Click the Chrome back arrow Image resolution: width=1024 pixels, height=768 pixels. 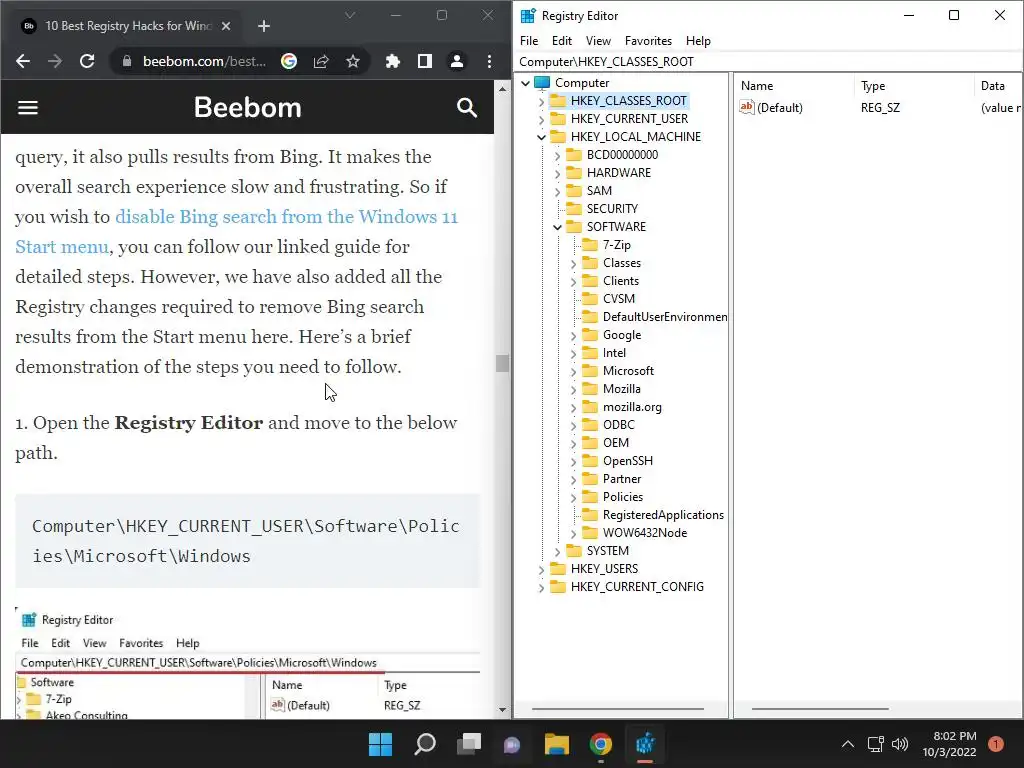pos(23,61)
